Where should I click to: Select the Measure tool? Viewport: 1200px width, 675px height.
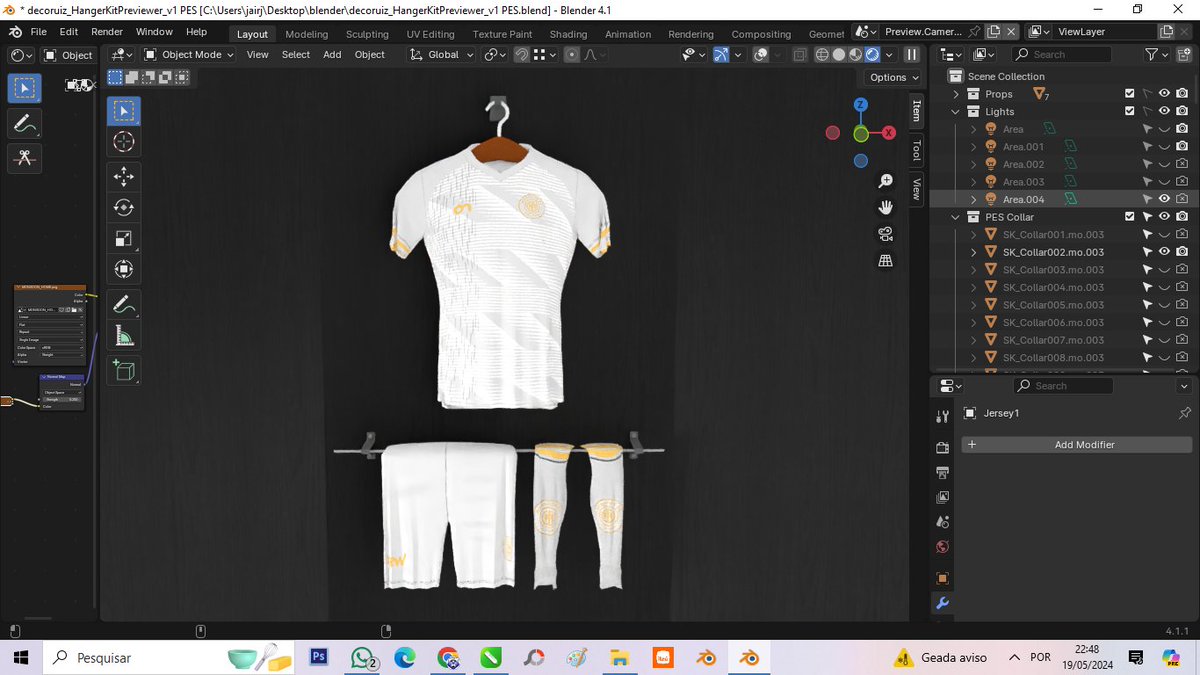(124, 335)
